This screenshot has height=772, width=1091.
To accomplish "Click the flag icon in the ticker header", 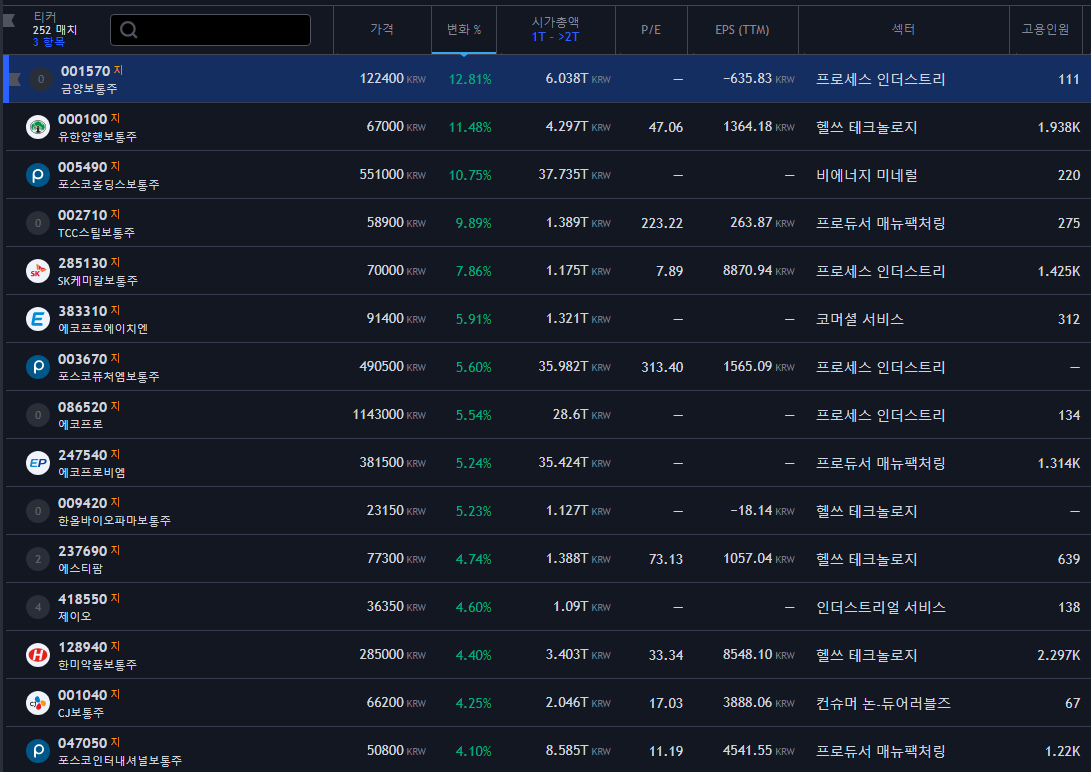I will coord(9,19).
